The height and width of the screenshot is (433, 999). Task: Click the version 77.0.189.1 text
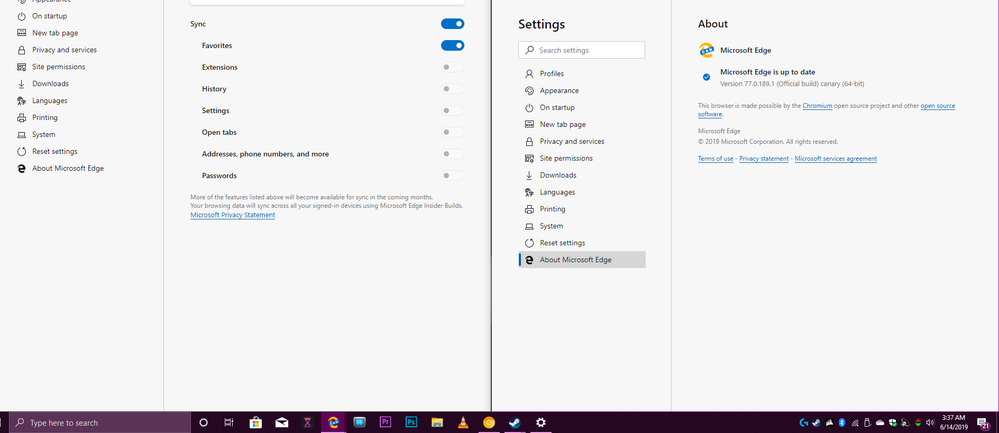(x=792, y=83)
